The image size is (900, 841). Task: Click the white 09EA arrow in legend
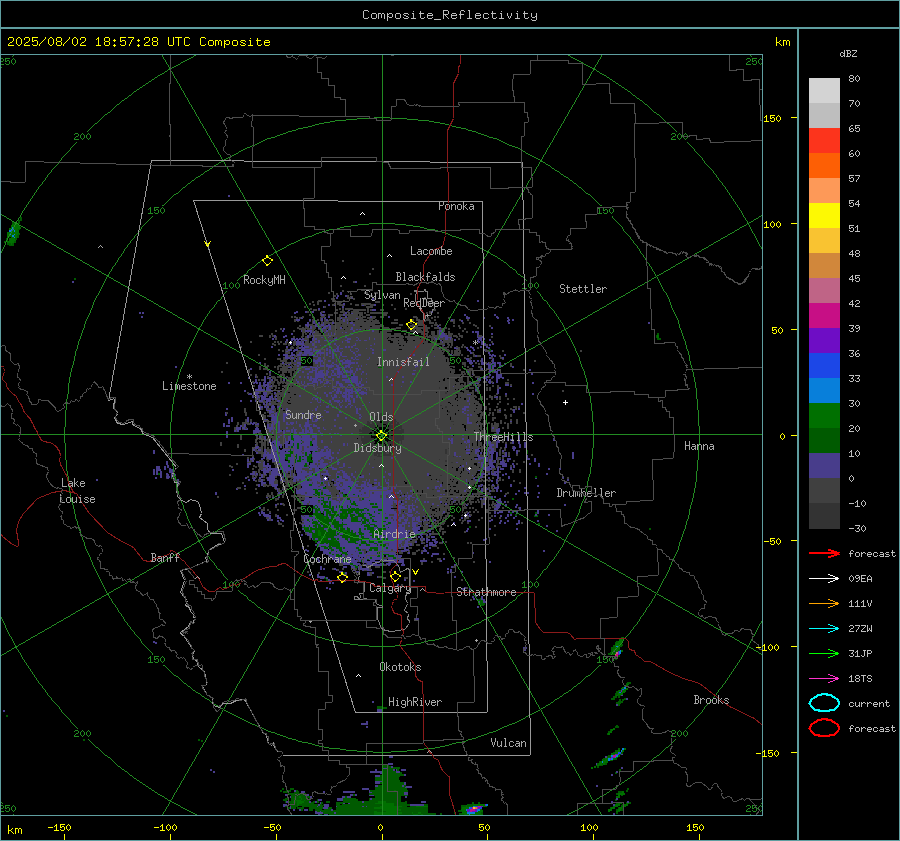point(824,578)
